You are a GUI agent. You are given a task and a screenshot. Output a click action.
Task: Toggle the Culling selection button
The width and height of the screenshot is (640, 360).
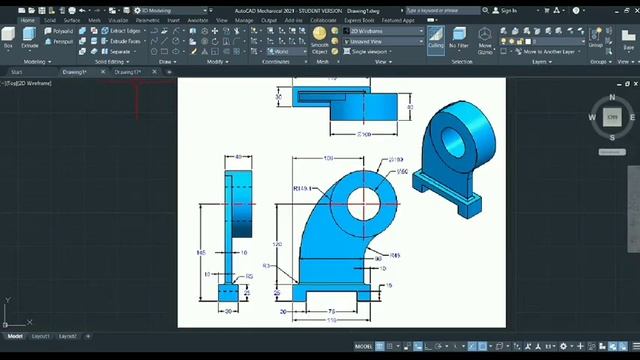point(436,39)
